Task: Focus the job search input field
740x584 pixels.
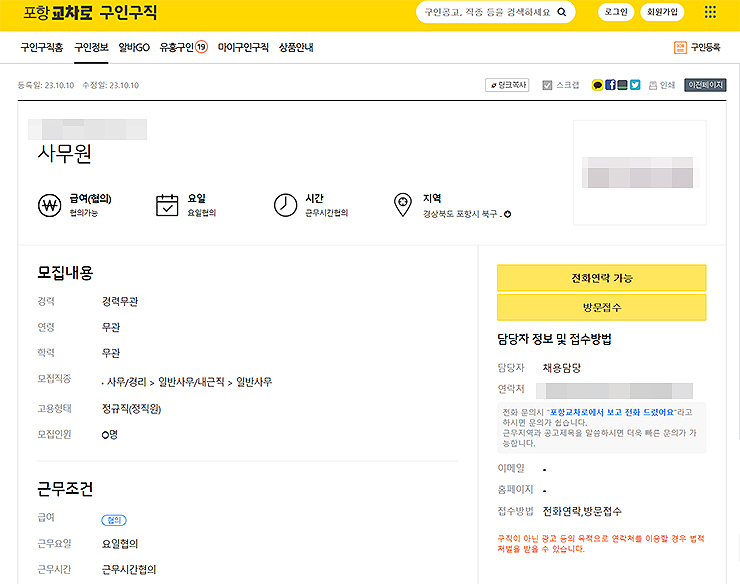Action: (487, 12)
